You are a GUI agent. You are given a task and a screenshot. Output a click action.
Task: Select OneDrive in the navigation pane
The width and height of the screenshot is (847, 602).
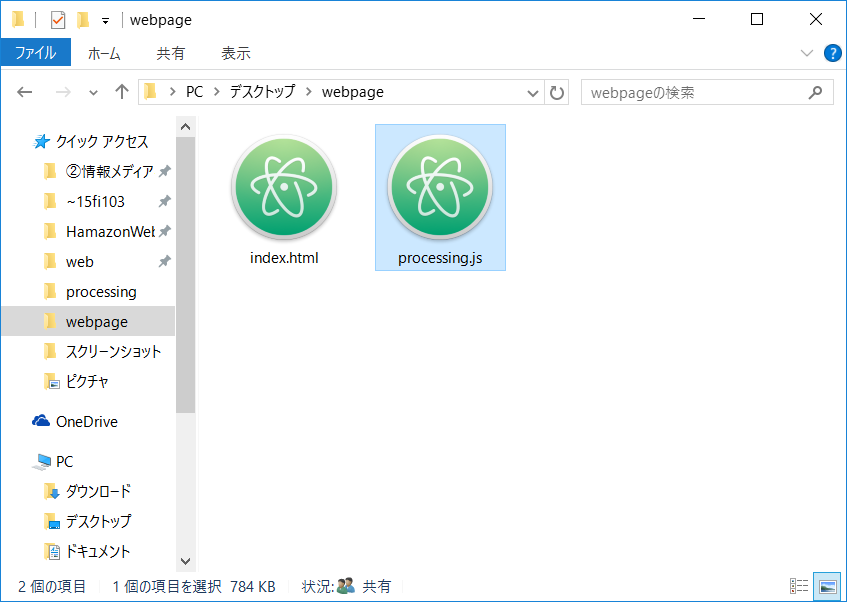87,422
